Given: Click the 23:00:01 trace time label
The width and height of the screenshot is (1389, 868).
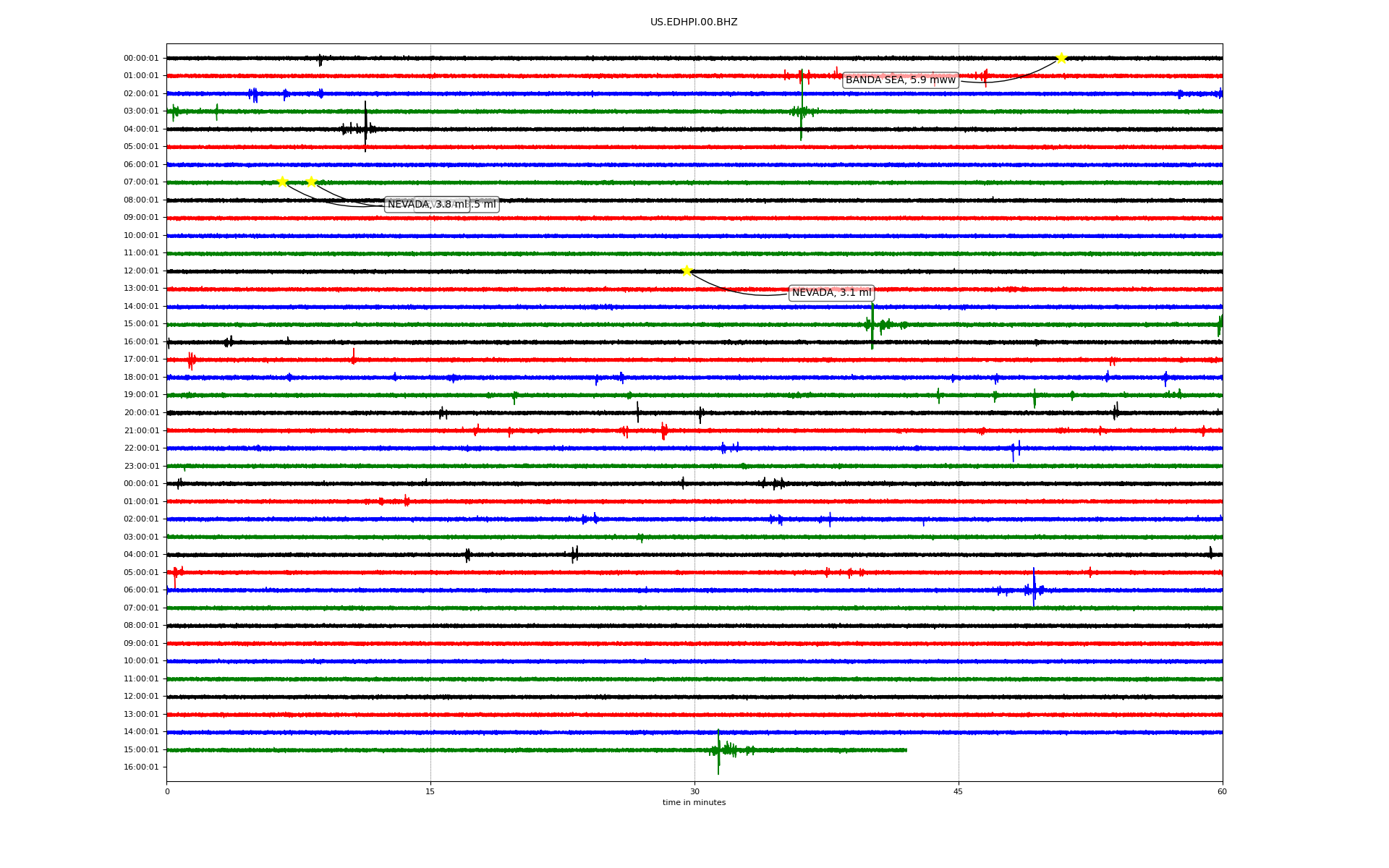Looking at the screenshot, I should [x=141, y=467].
